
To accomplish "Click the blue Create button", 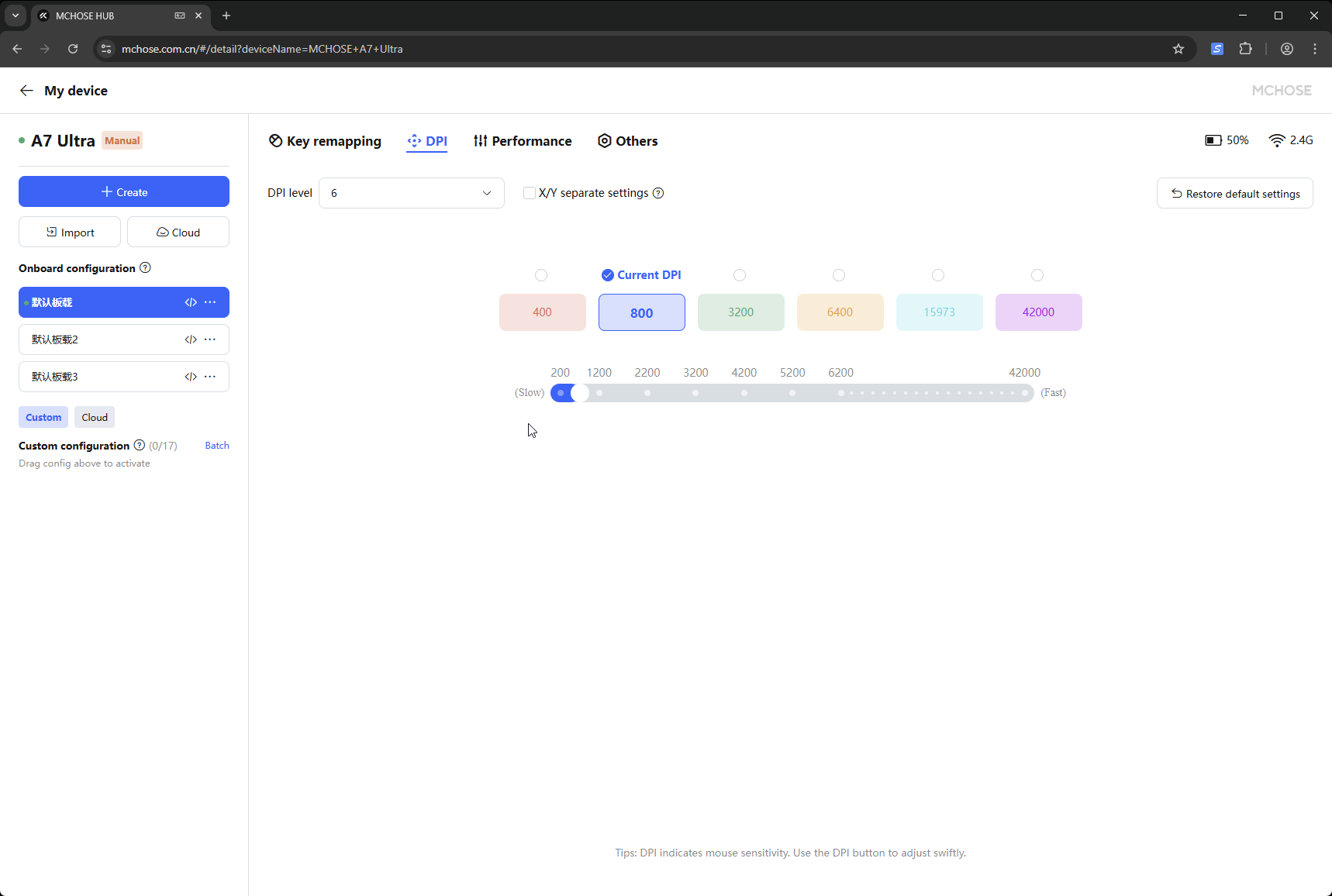I will tap(124, 192).
